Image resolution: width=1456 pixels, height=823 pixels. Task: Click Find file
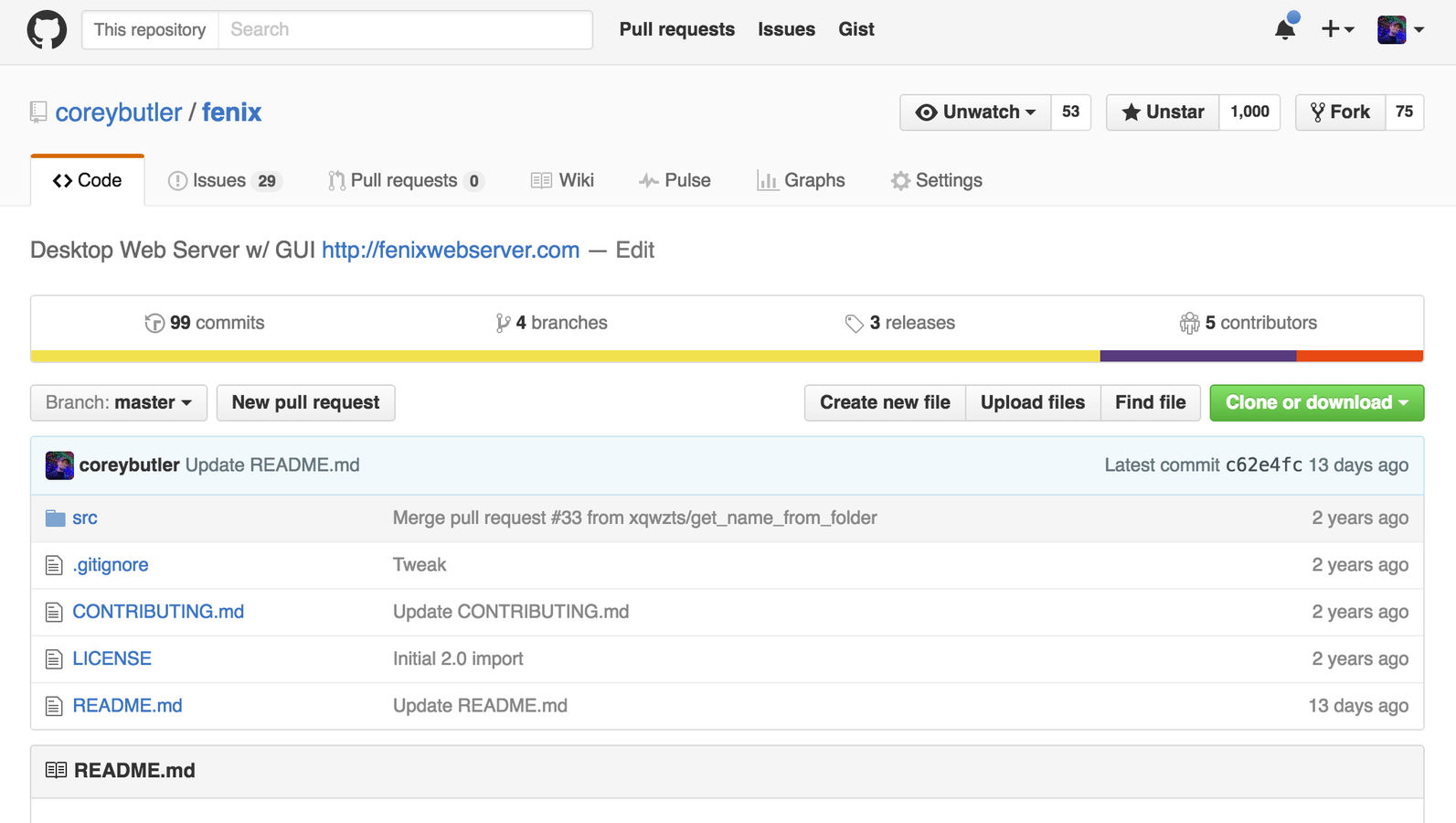1151,402
